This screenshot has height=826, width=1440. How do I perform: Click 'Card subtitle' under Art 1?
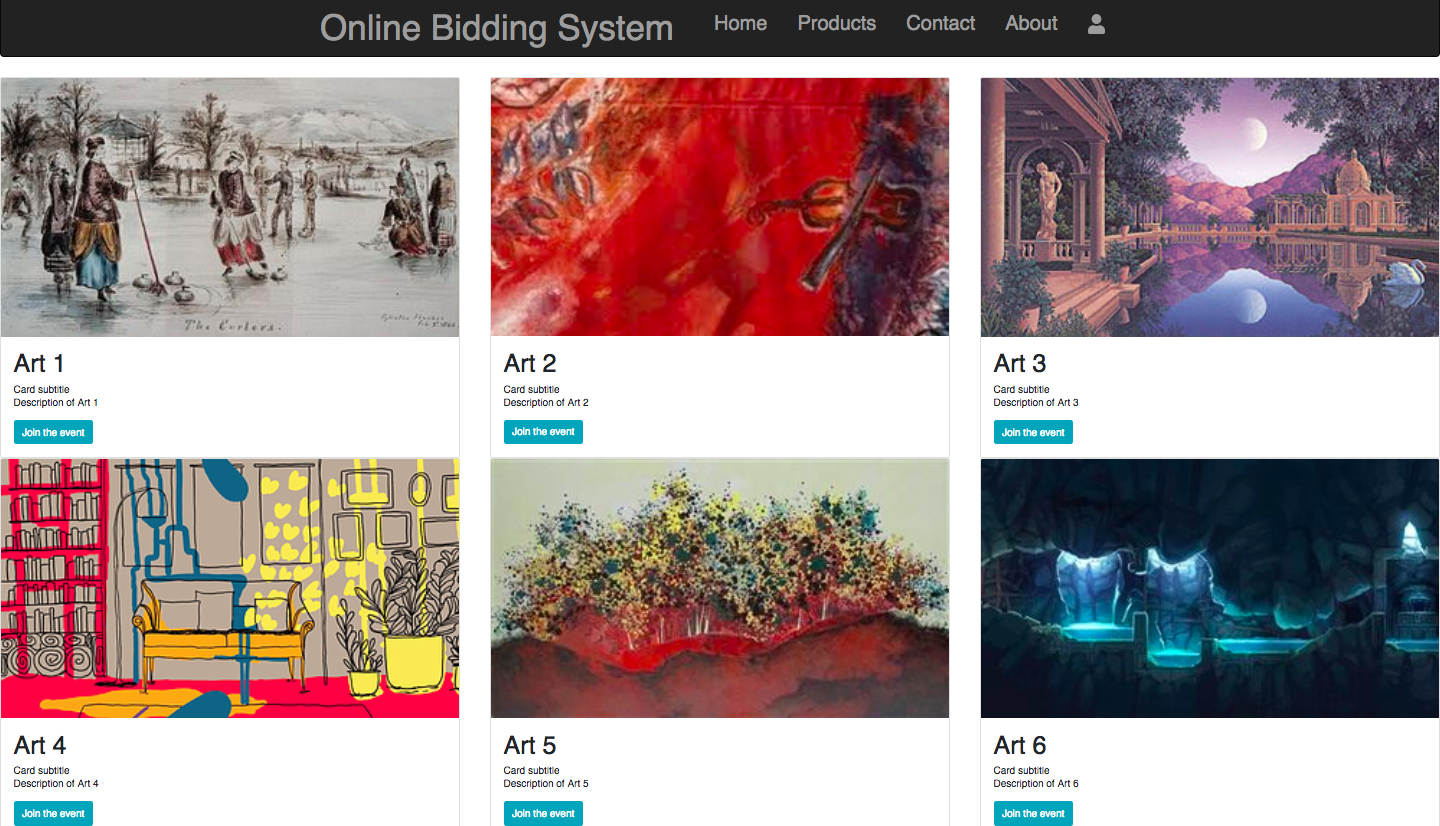click(x=42, y=390)
